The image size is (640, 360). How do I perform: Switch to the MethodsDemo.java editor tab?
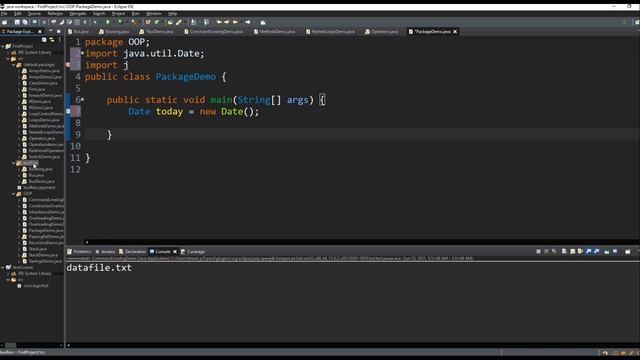pyautogui.click(x=274, y=31)
